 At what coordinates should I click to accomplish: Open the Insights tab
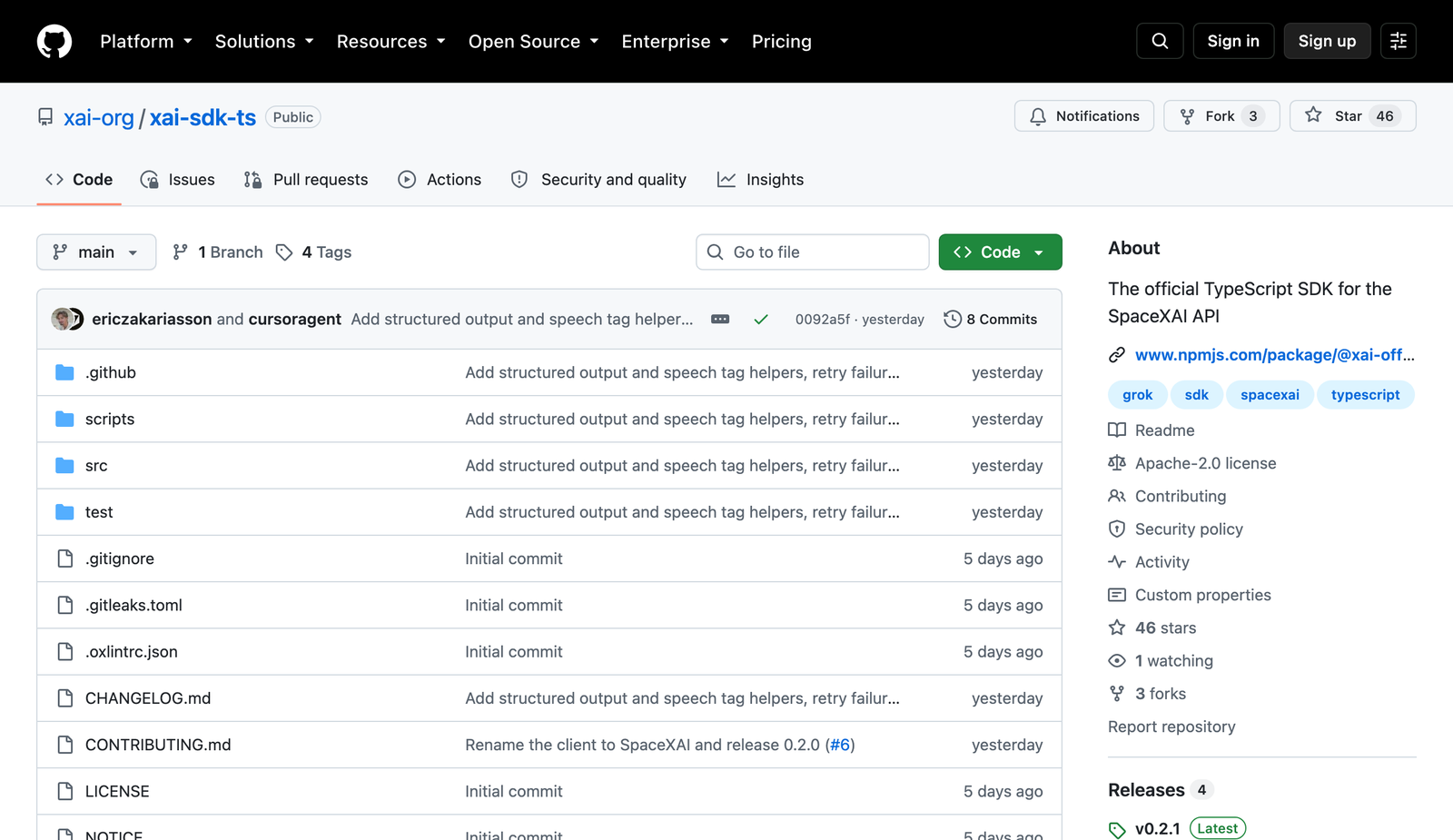[761, 180]
